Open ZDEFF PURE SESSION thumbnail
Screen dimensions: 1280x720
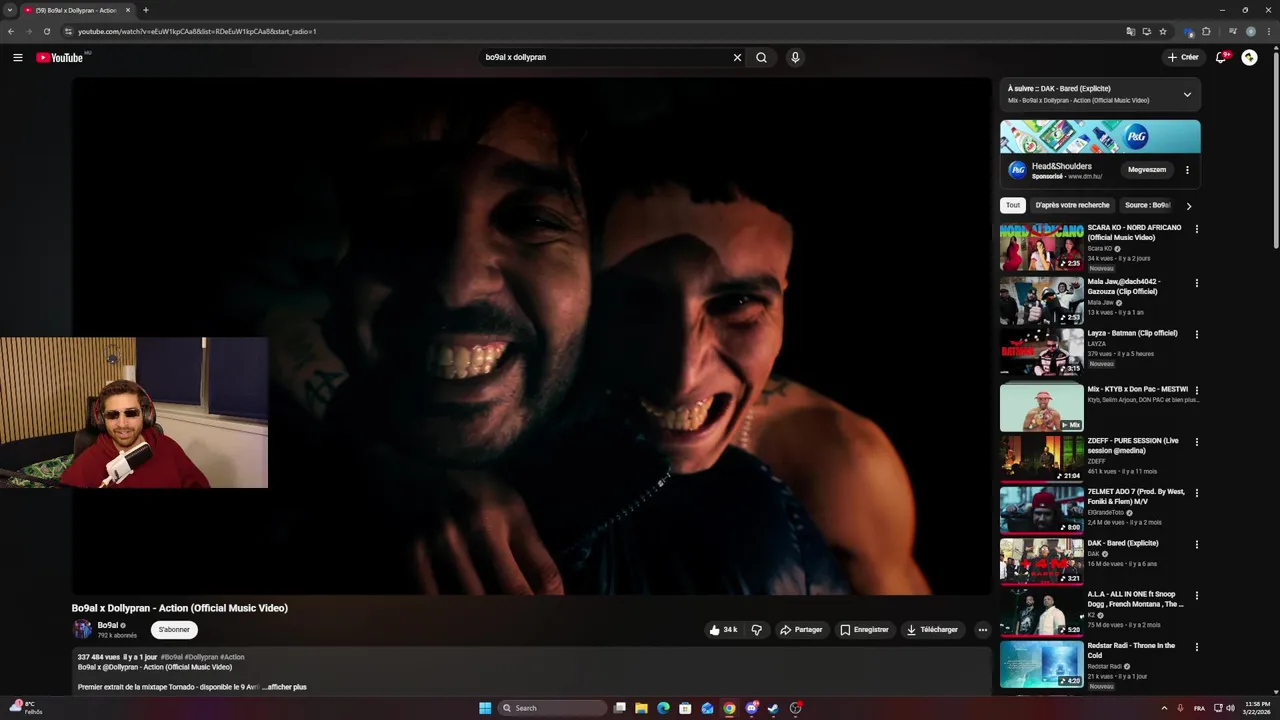click(1041, 458)
